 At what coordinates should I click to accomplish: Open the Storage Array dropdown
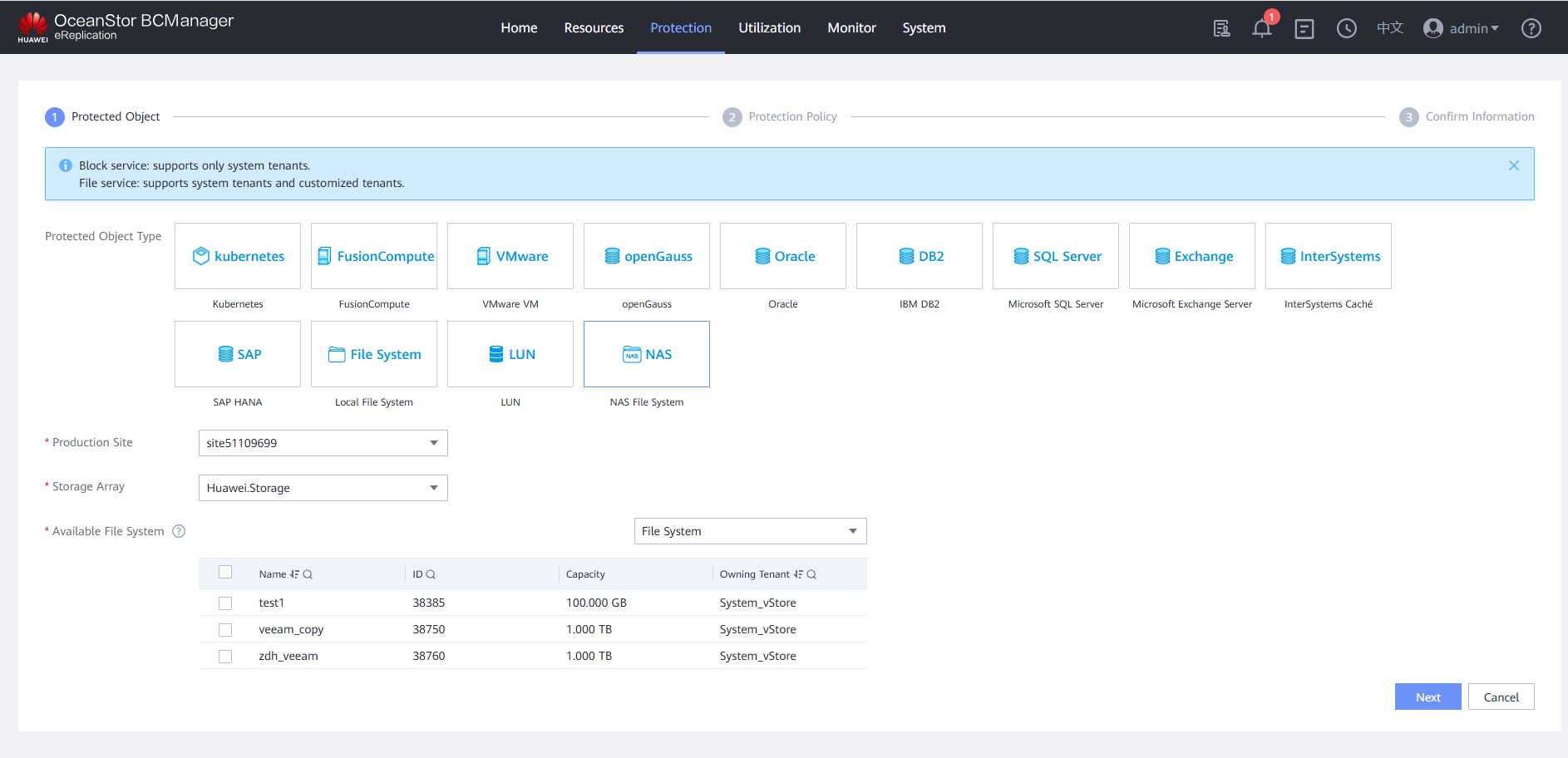click(x=323, y=488)
